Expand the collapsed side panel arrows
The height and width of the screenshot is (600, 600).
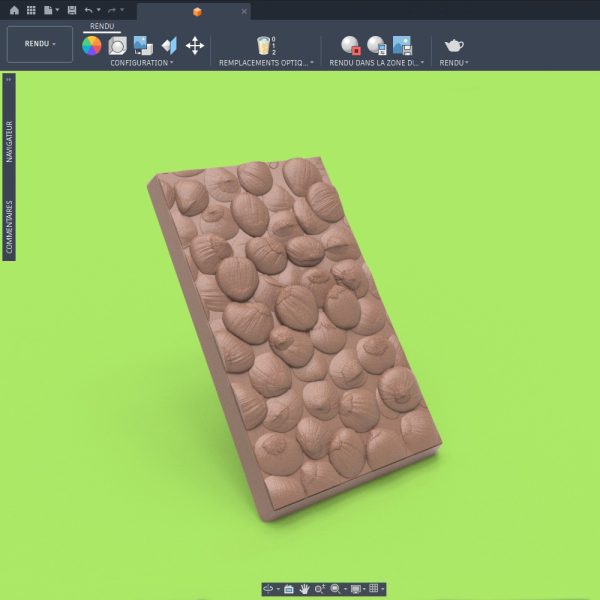click(9, 80)
